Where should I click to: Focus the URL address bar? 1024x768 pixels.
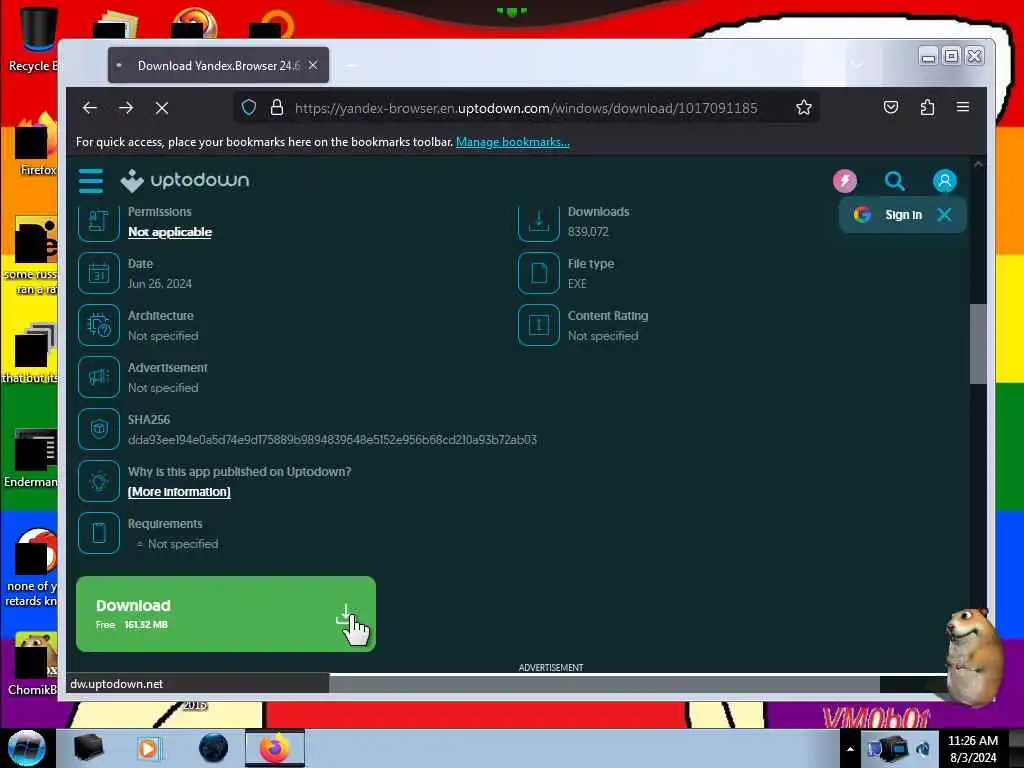coord(526,108)
